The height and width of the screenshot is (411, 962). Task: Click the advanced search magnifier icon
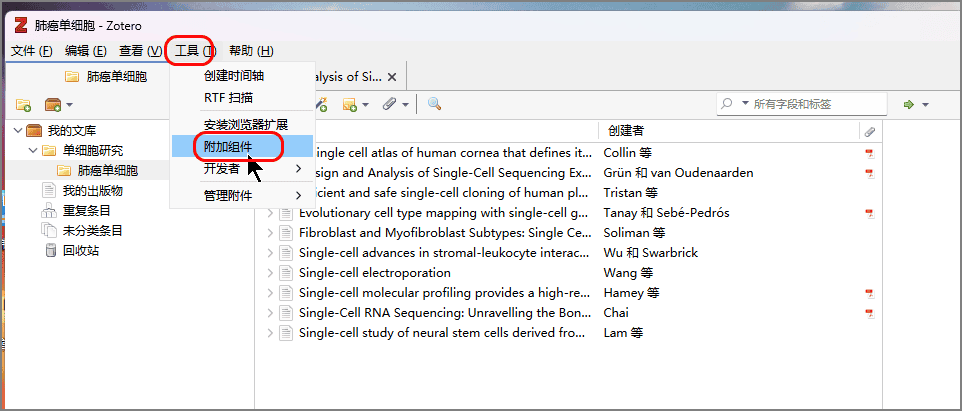434,104
